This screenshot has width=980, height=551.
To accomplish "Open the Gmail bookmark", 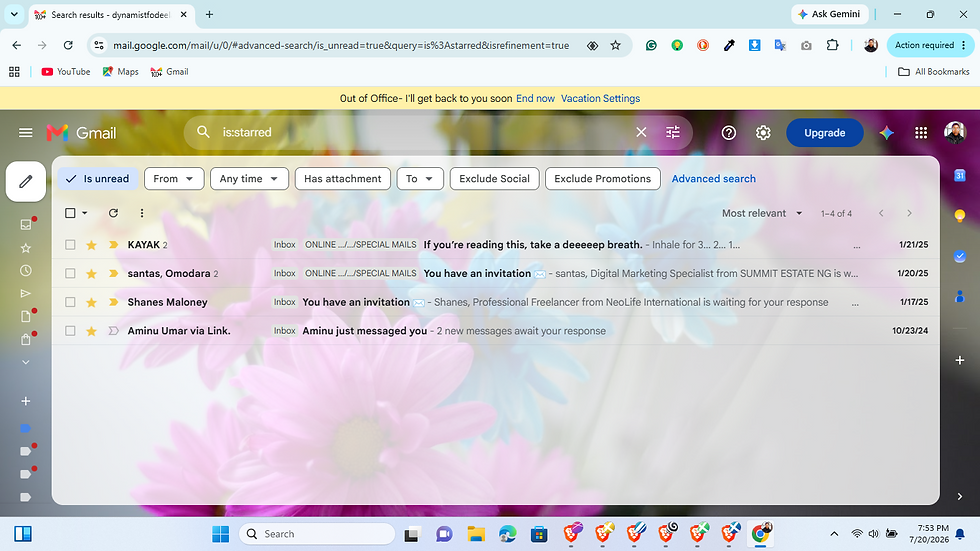I will pos(169,72).
